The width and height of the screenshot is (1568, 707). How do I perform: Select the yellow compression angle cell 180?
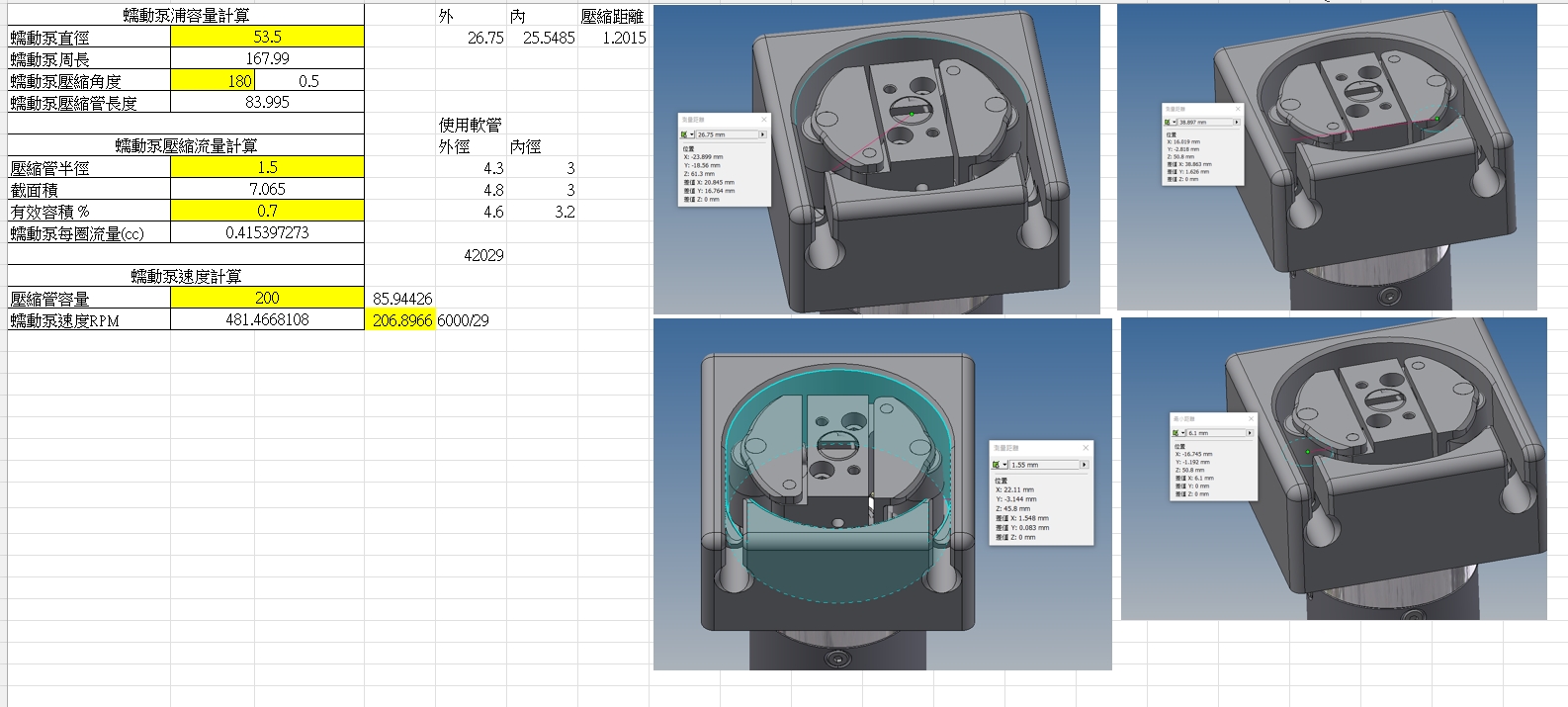coord(213,81)
